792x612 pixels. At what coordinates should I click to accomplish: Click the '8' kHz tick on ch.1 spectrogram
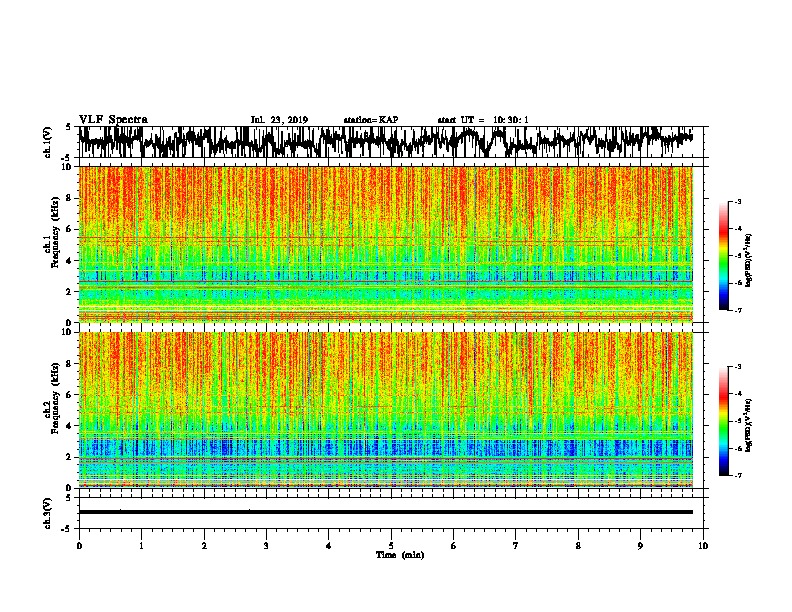[70, 198]
